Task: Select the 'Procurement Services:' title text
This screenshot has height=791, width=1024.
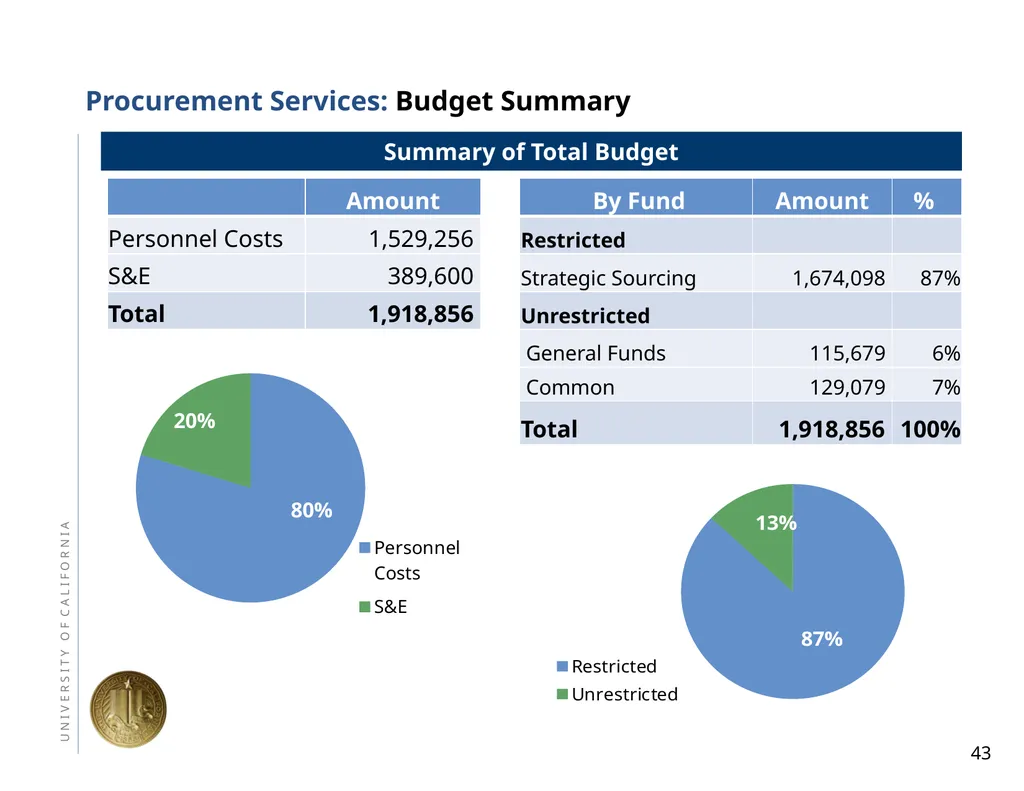Action: pos(237,101)
